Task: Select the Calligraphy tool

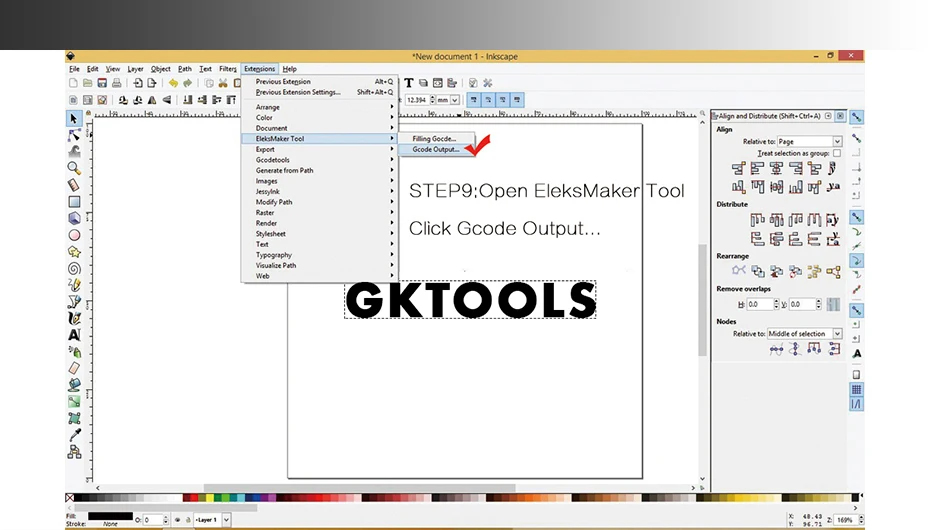Action: point(74,318)
